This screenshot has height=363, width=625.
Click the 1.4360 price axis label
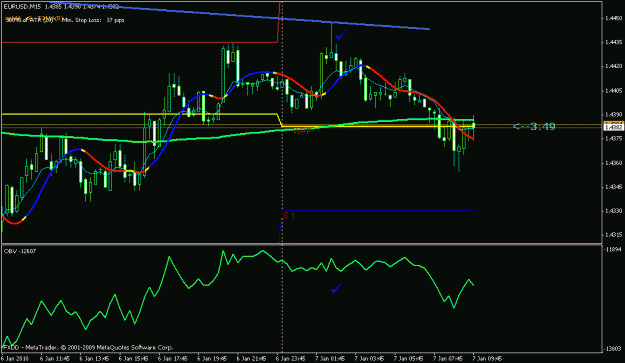(x=613, y=163)
